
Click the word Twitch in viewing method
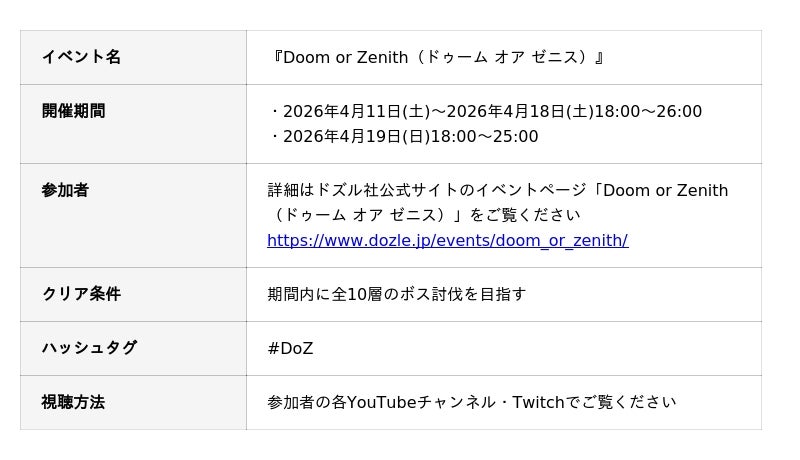click(539, 402)
